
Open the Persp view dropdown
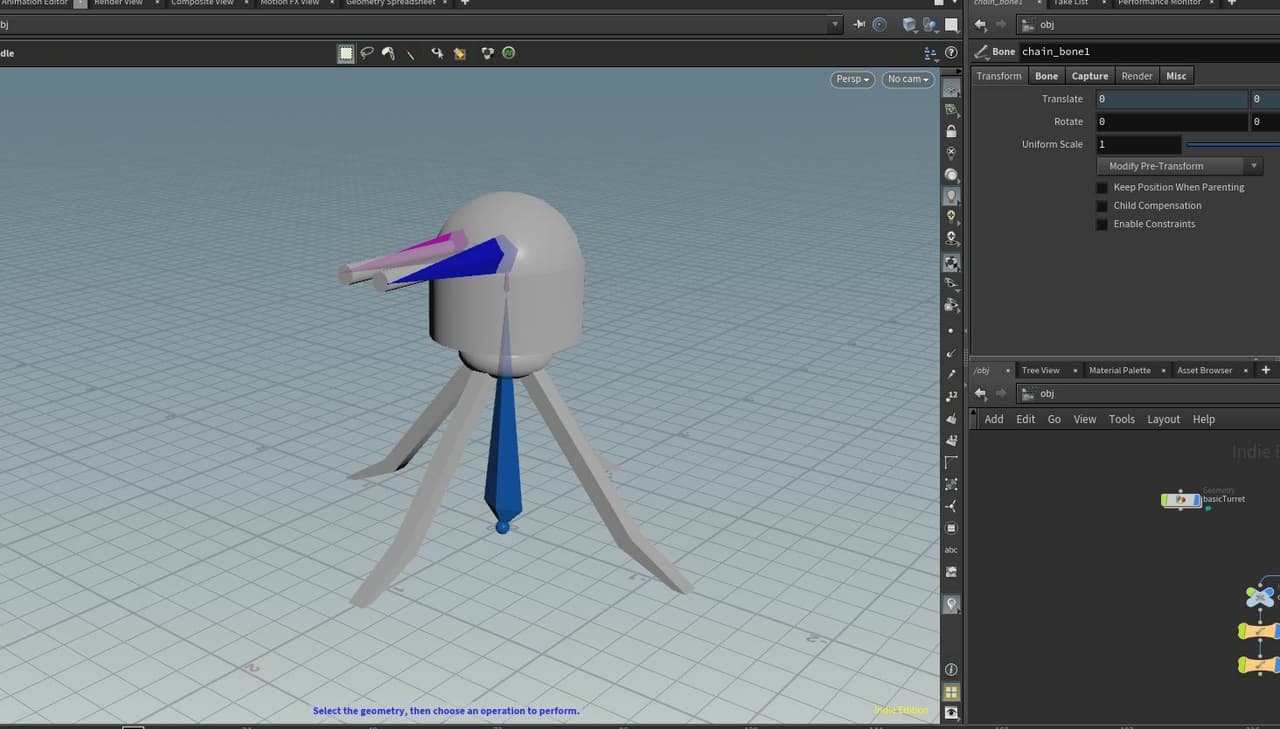point(853,79)
